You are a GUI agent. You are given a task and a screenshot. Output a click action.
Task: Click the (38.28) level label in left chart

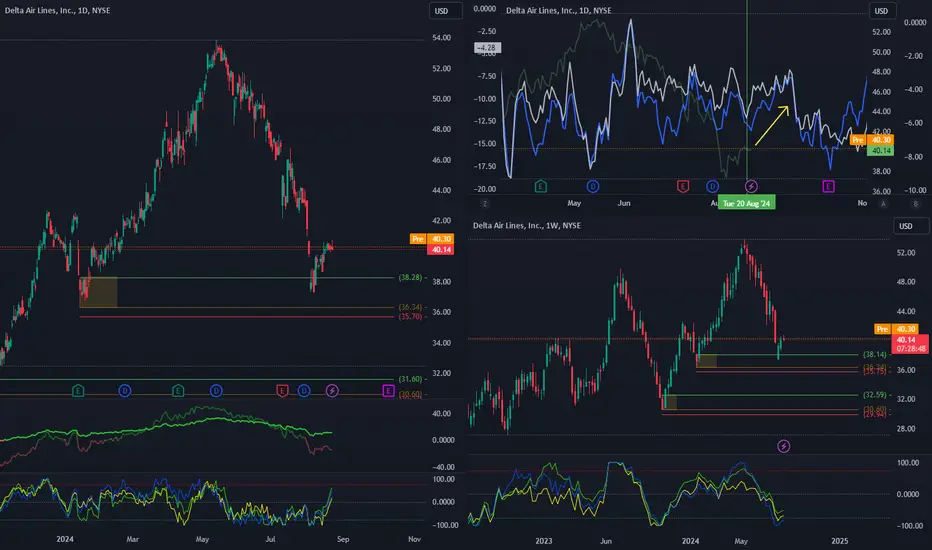(x=410, y=278)
